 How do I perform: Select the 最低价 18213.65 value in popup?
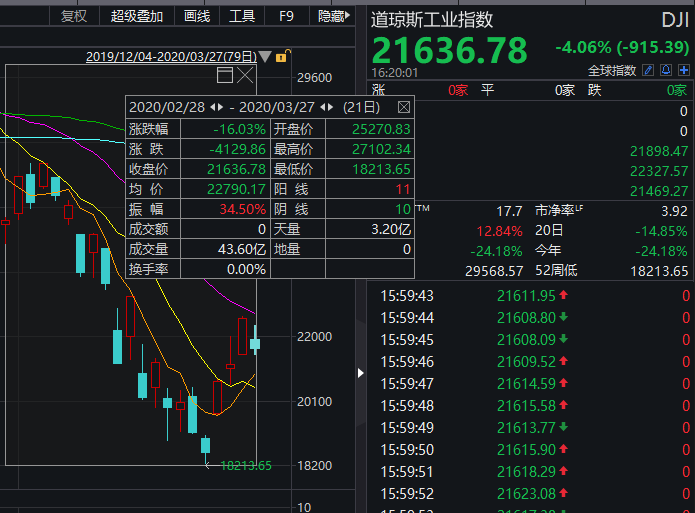pyautogui.click(x=381, y=169)
